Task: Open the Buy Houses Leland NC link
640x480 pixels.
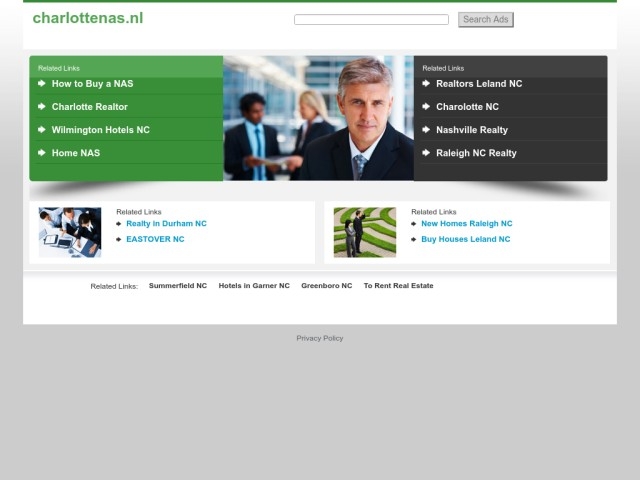Action: click(465, 239)
